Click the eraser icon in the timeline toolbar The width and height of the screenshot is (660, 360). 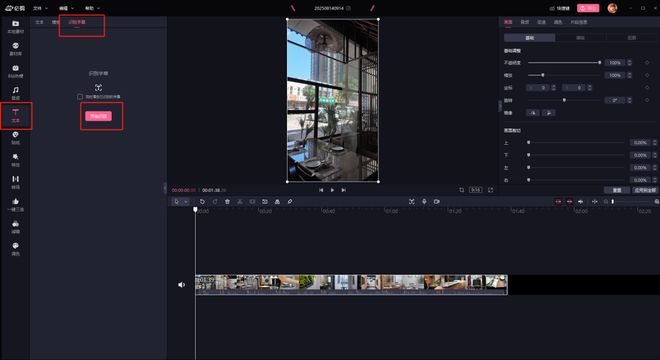pyautogui.click(x=290, y=202)
